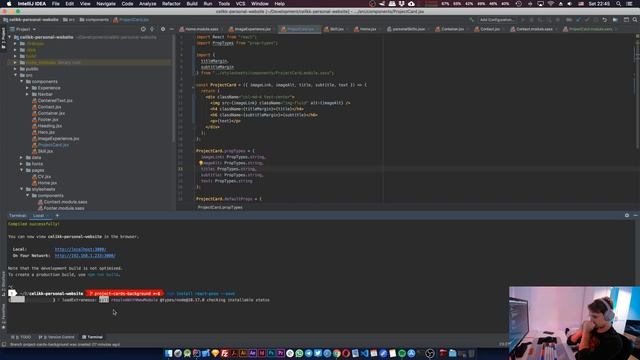Click the IDE search magnifier in top-right toolbar
Image resolution: width=640 pixels, height=360 pixels.
point(635,20)
